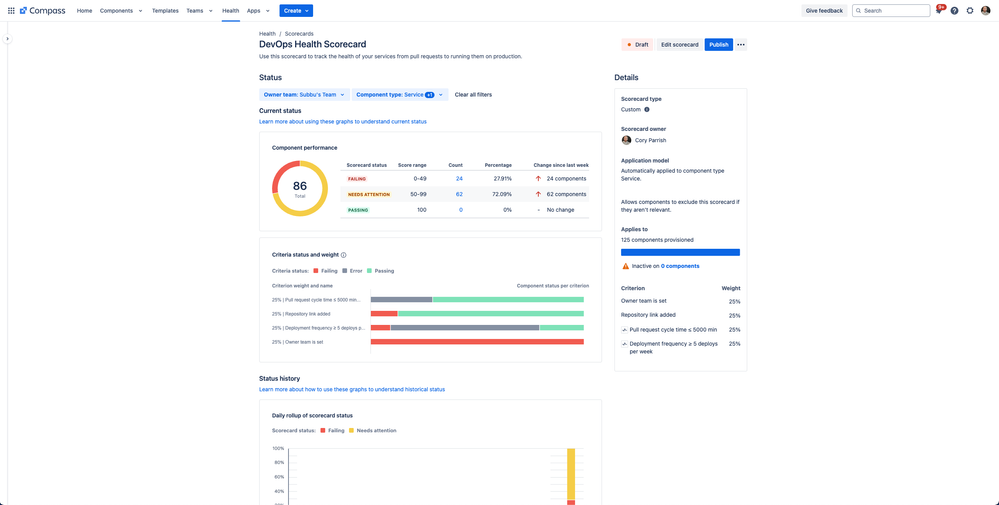This screenshot has width=999, height=505.
Task: Click the Draft status badge
Action: click(x=637, y=45)
